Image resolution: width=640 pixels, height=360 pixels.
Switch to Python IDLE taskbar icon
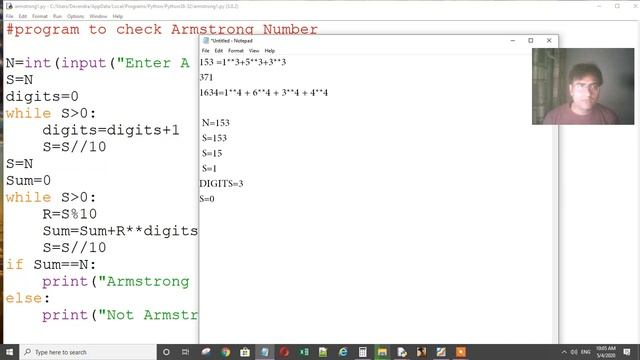pos(402,352)
